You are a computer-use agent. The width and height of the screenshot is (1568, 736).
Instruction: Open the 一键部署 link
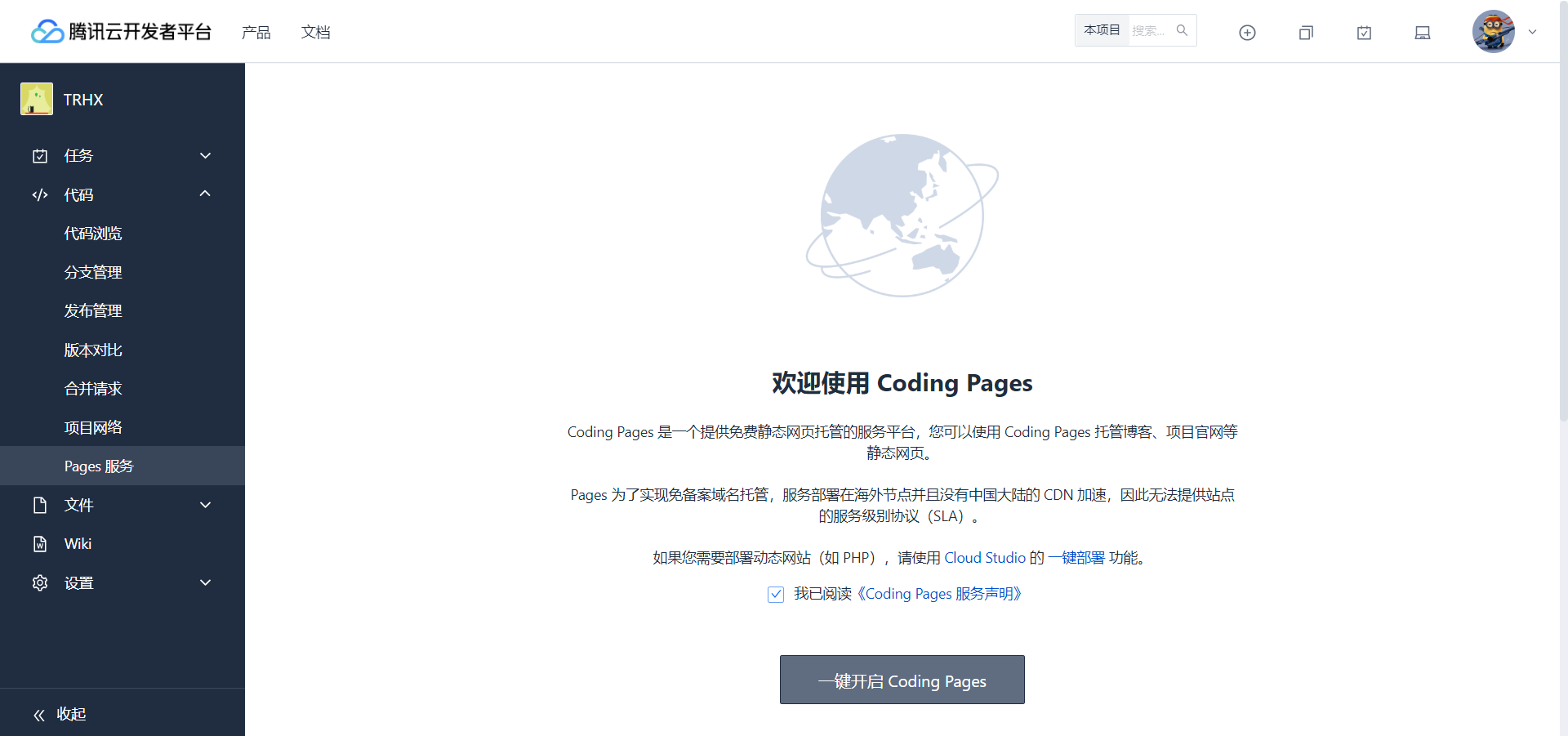pos(1076,558)
